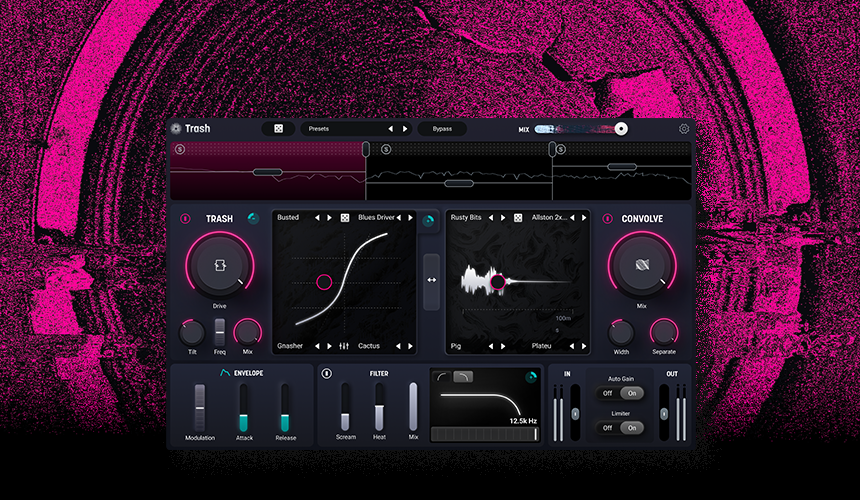Viewport: 860px width, 500px height.
Task: Click the Width knob
Action: coord(621,333)
